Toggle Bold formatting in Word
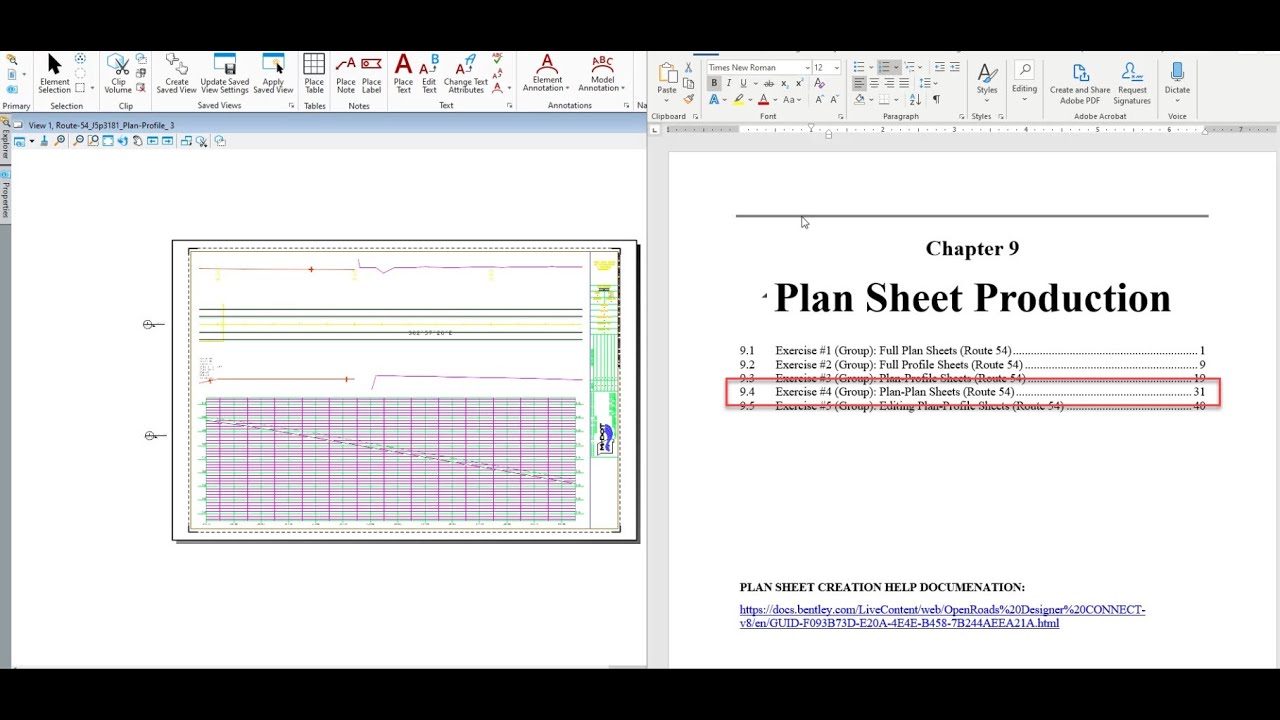Image resolution: width=1280 pixels, height=720 pixels. [714, 83]
